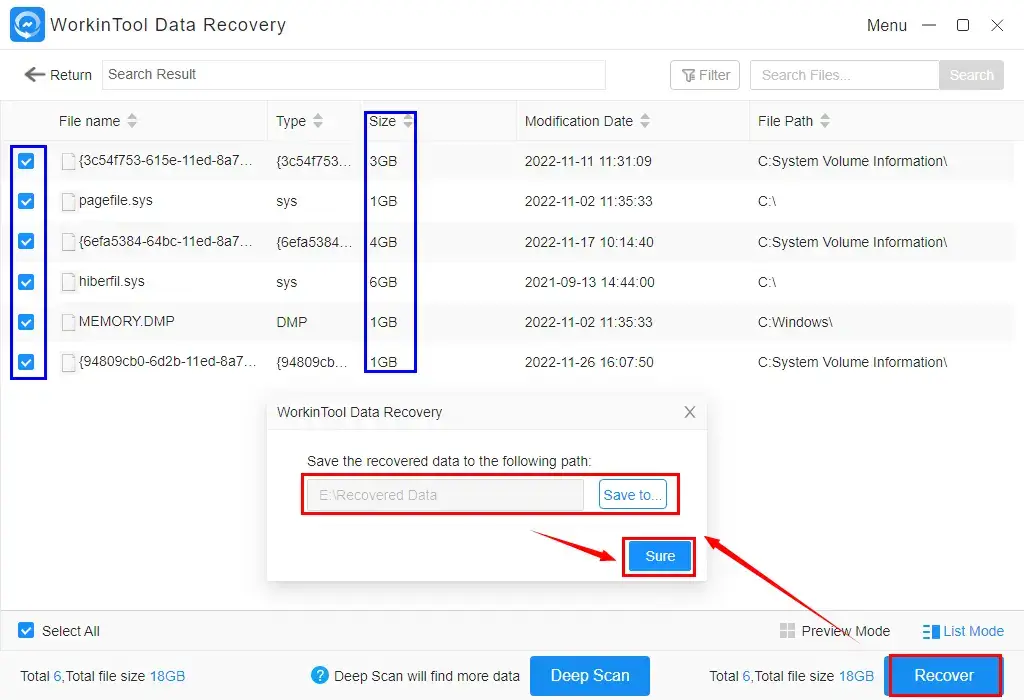Click the Return back arrow icon
Image resolution: width=1024 pixels, height=700 pixels.
tap(35, 74)
